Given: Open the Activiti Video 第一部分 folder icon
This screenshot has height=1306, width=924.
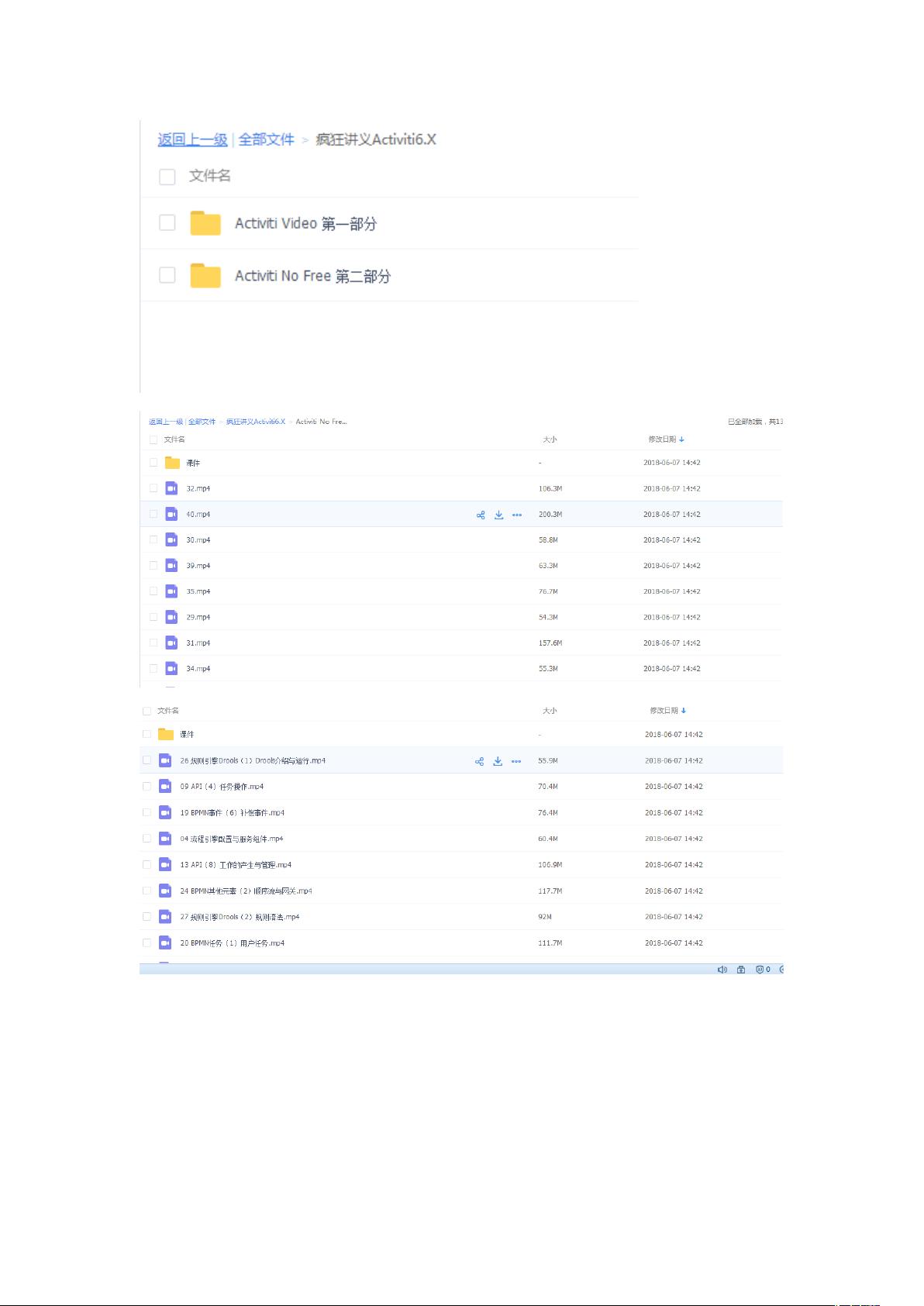Looking at the screenshot, I should 205,223.
